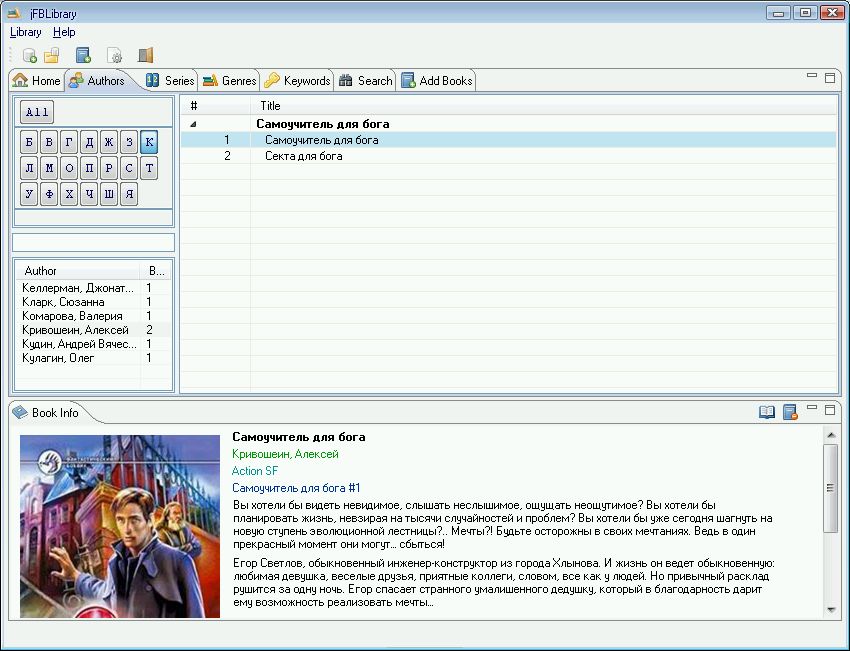Viewport: 850px width, 651px height.
Task: Select book row 2 Секта для бога
Action: tap(508, 156)
